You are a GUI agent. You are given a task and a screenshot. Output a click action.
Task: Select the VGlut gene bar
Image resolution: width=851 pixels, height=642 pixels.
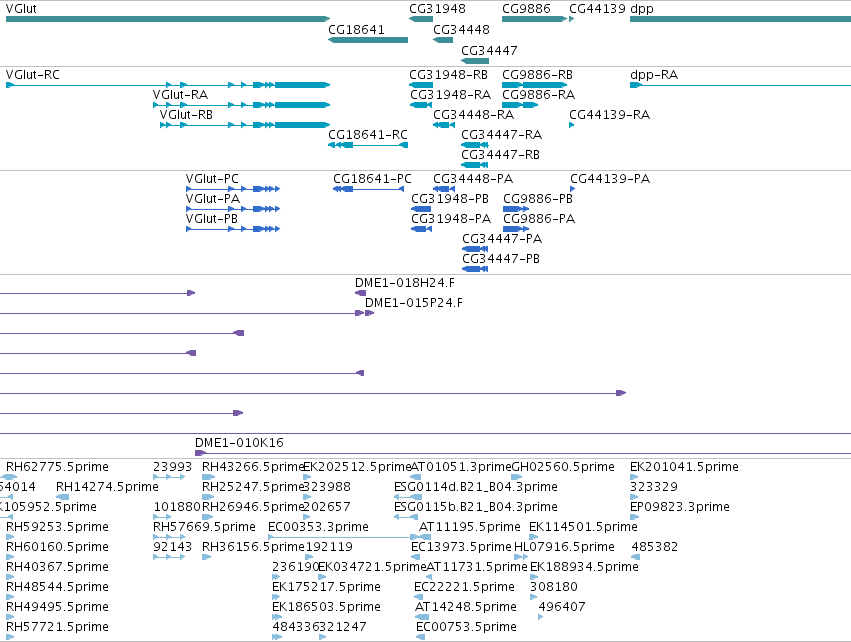[168, 19]
